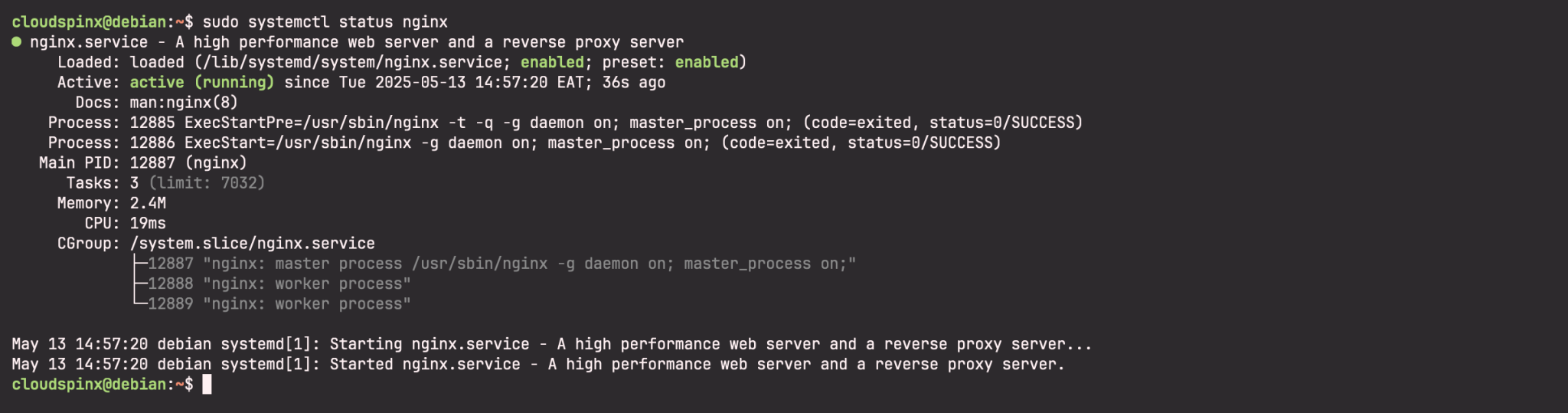Select the worker process entry 12888
The height and width of the screenshot is (413, 1568).
tap(279, 284)
